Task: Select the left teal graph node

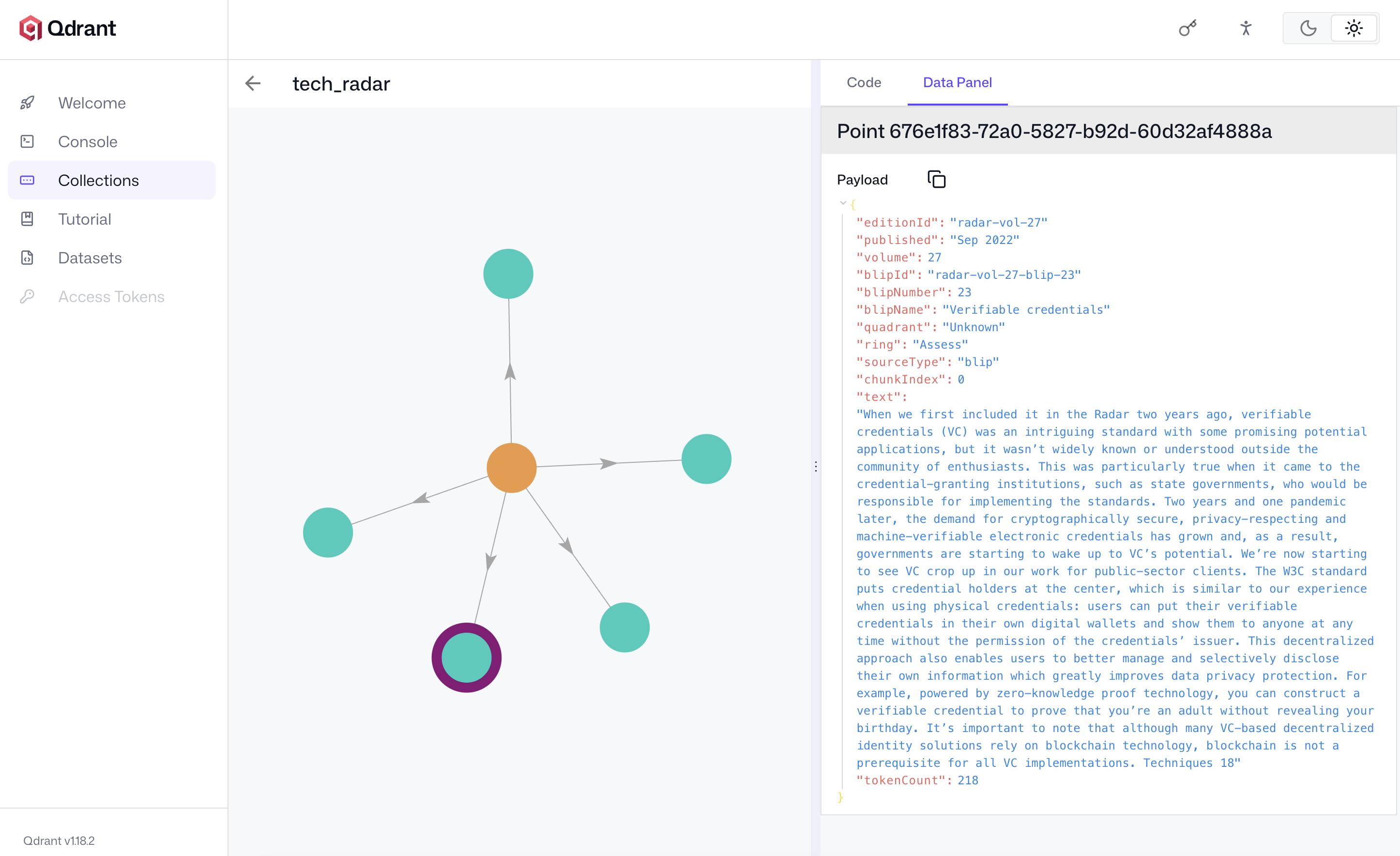Action: [x=328, y=532]
